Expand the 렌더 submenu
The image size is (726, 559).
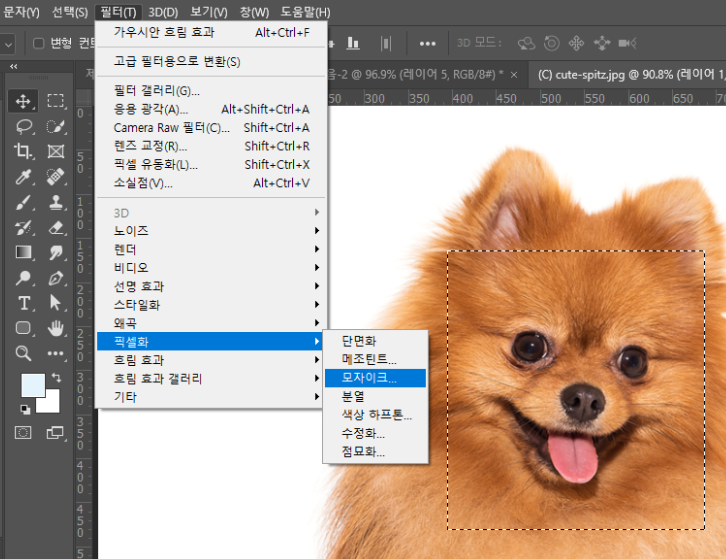[211, 249]
